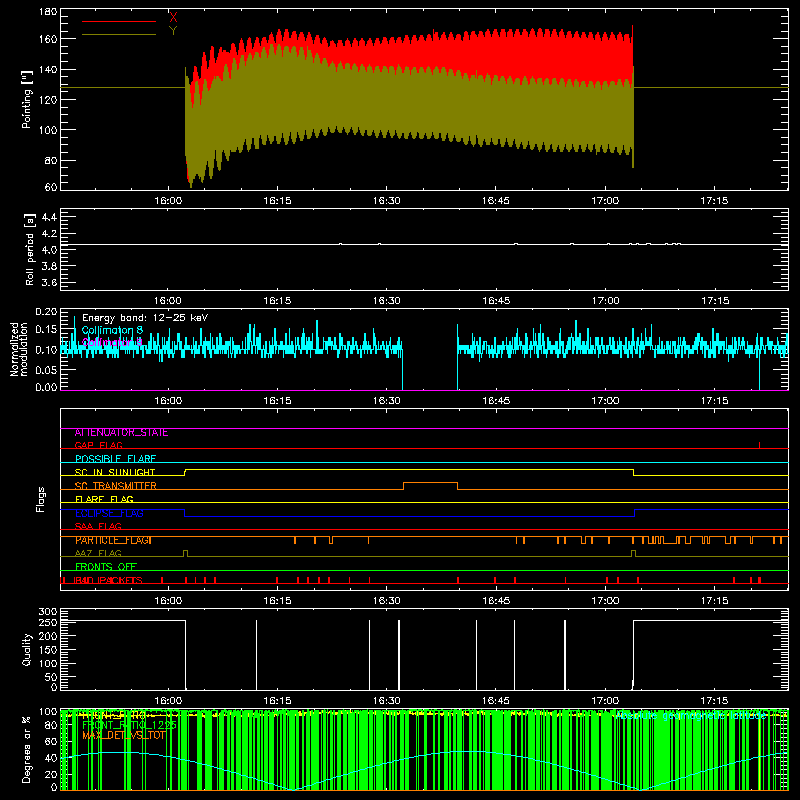The width and height of the screenshot is (800, 800).
Task: Click the Roll period axis title
Action: (29, 249)
